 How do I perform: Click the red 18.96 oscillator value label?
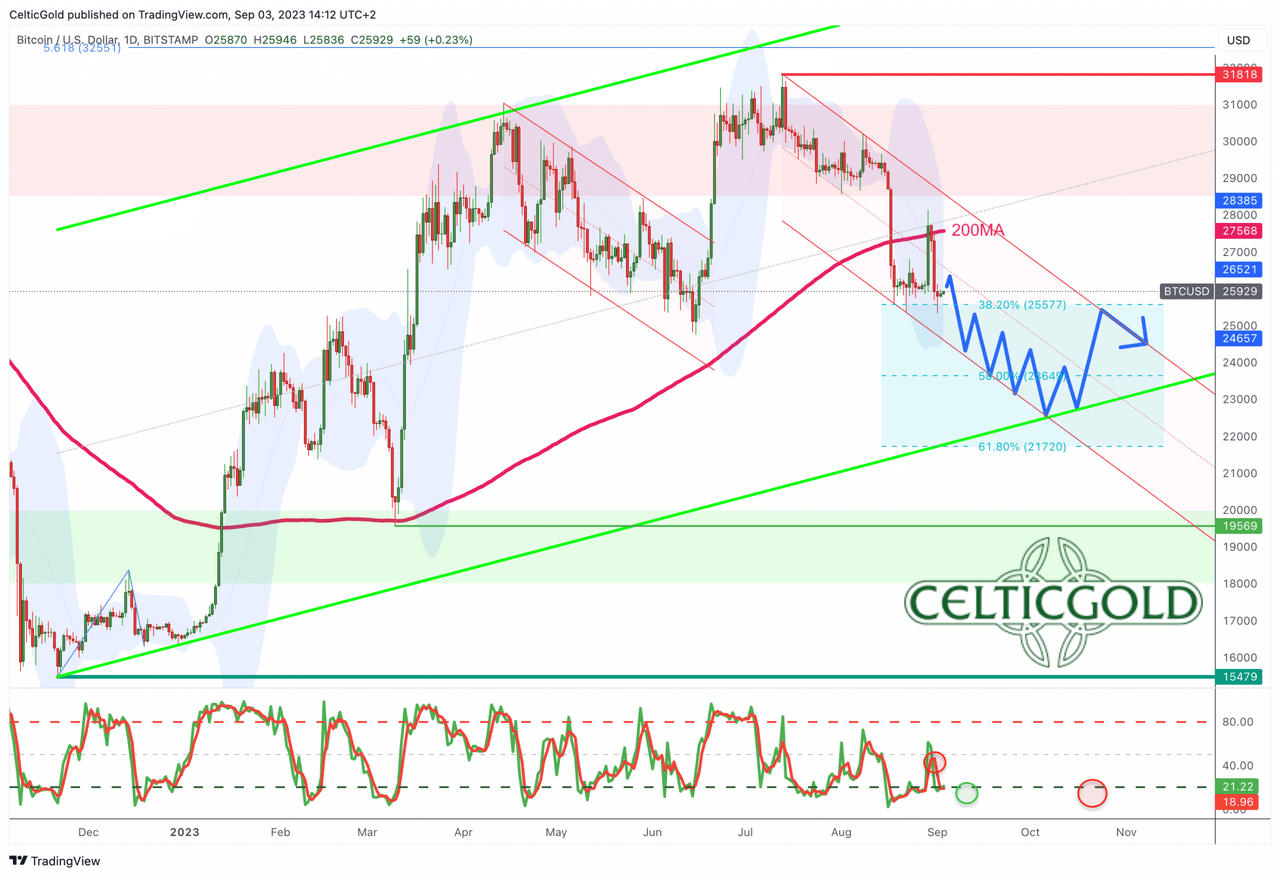coord(1238,801)
